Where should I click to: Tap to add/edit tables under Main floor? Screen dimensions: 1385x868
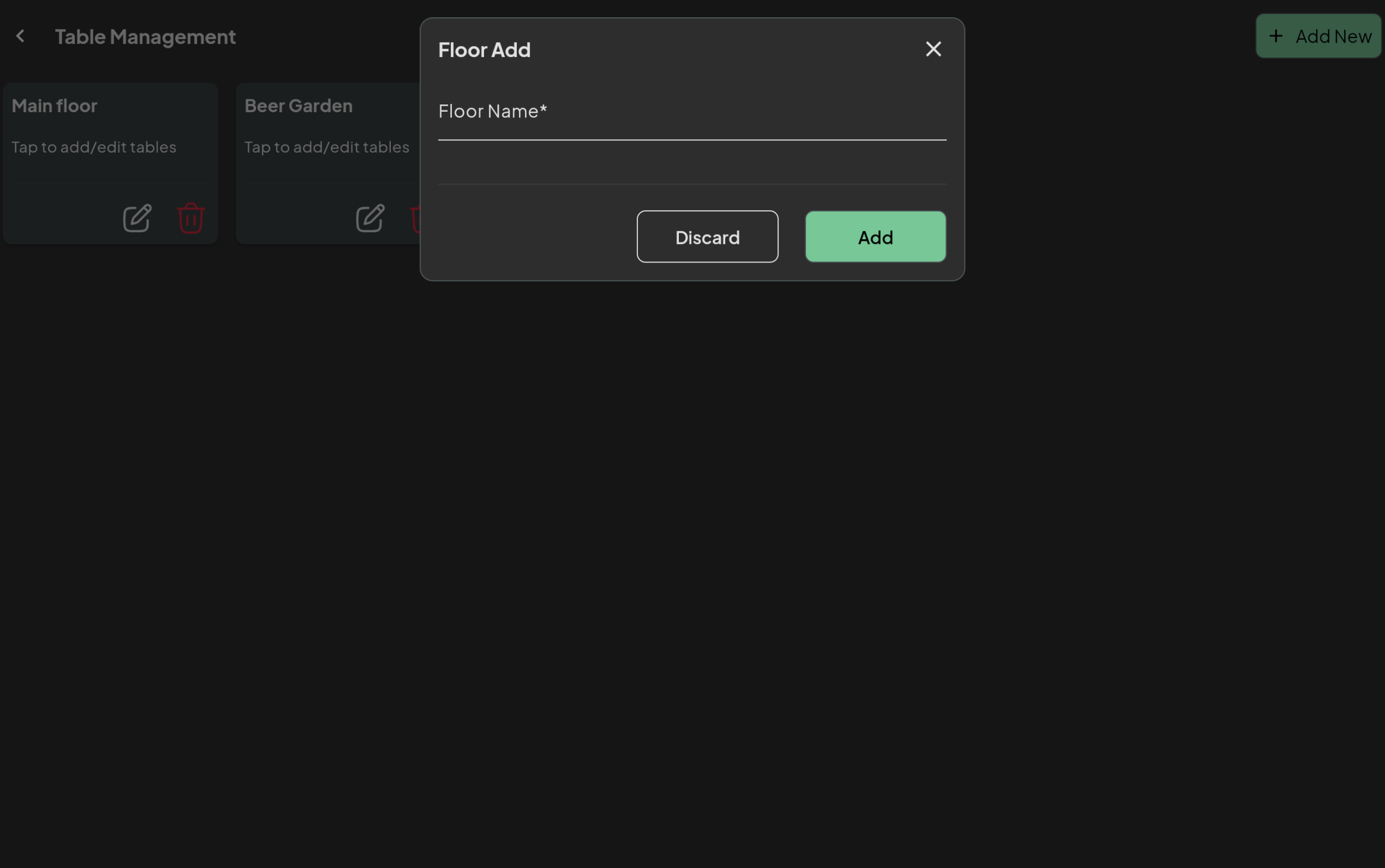click(94, 147)
